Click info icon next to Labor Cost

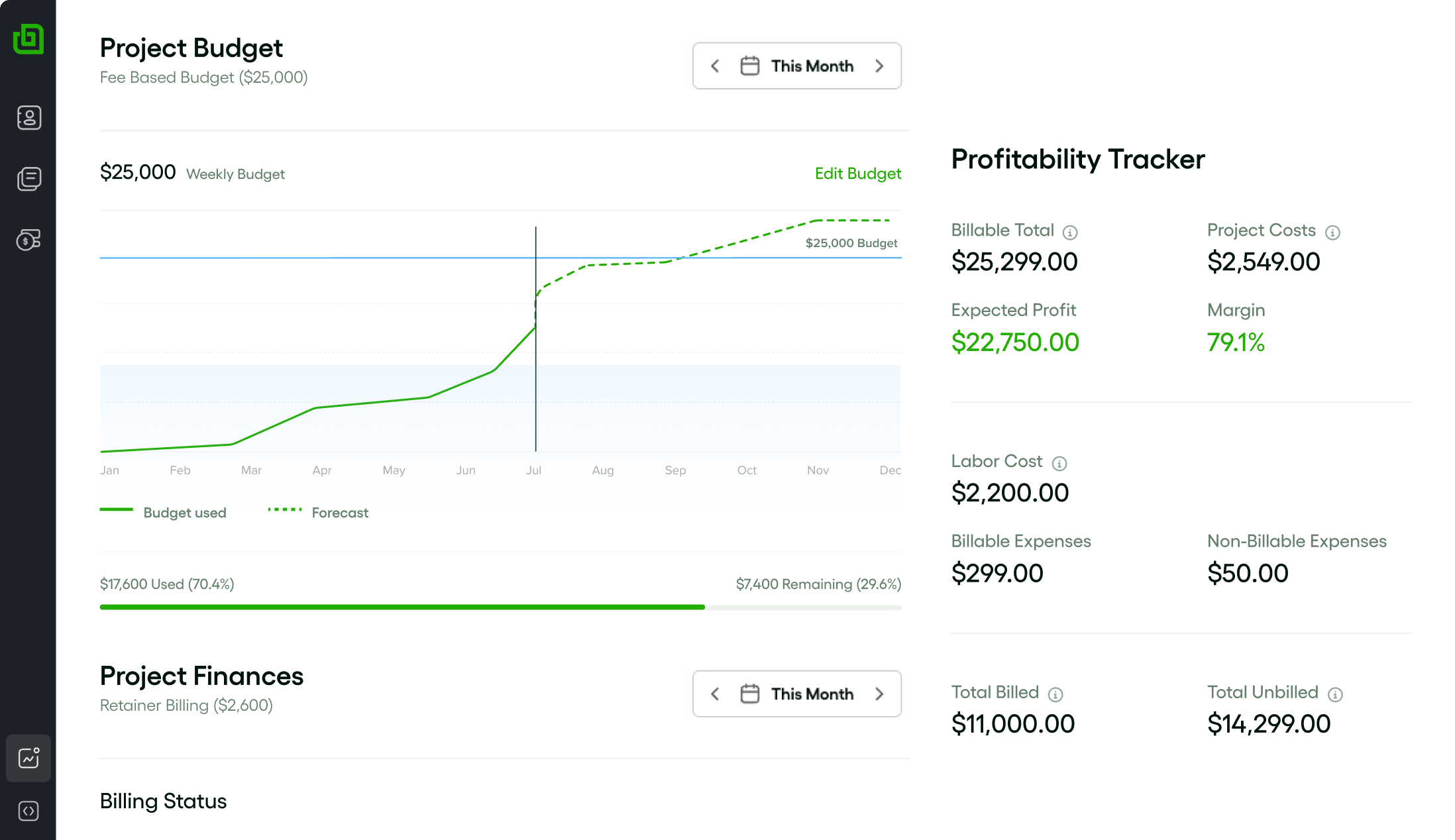[x=1059, y=464]
